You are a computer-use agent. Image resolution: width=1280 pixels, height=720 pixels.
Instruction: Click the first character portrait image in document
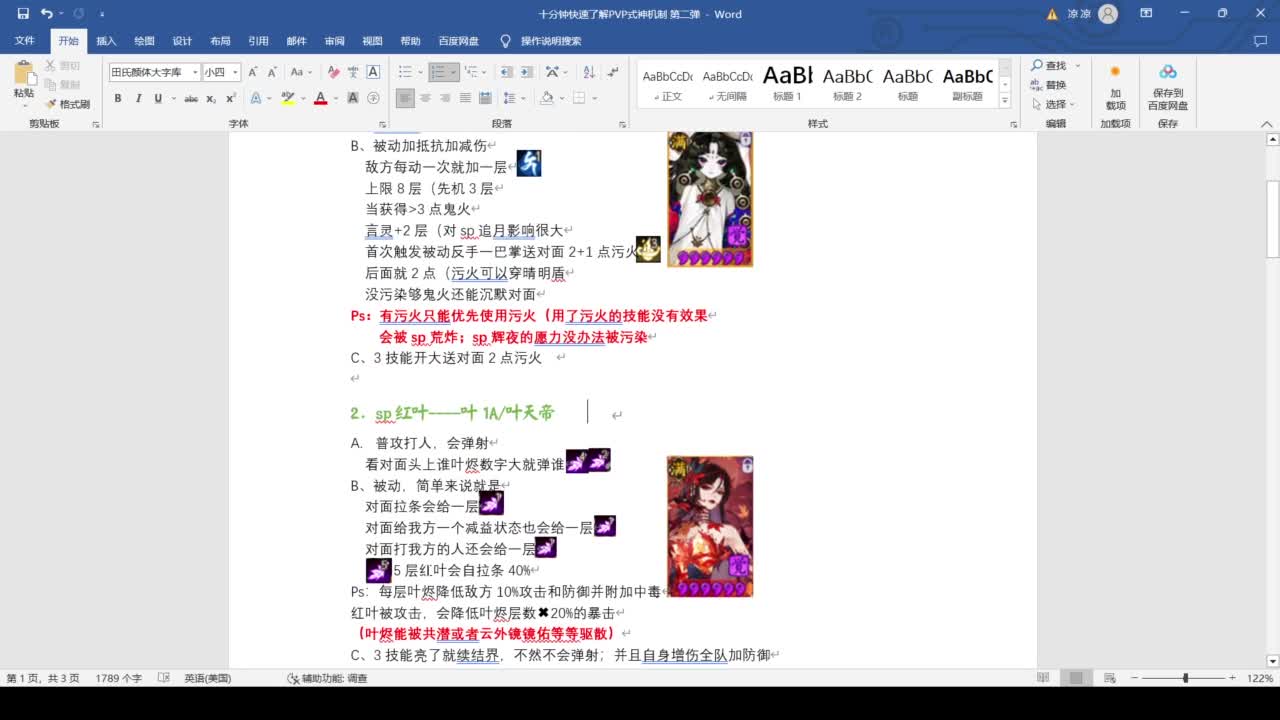tap(710, 200)
